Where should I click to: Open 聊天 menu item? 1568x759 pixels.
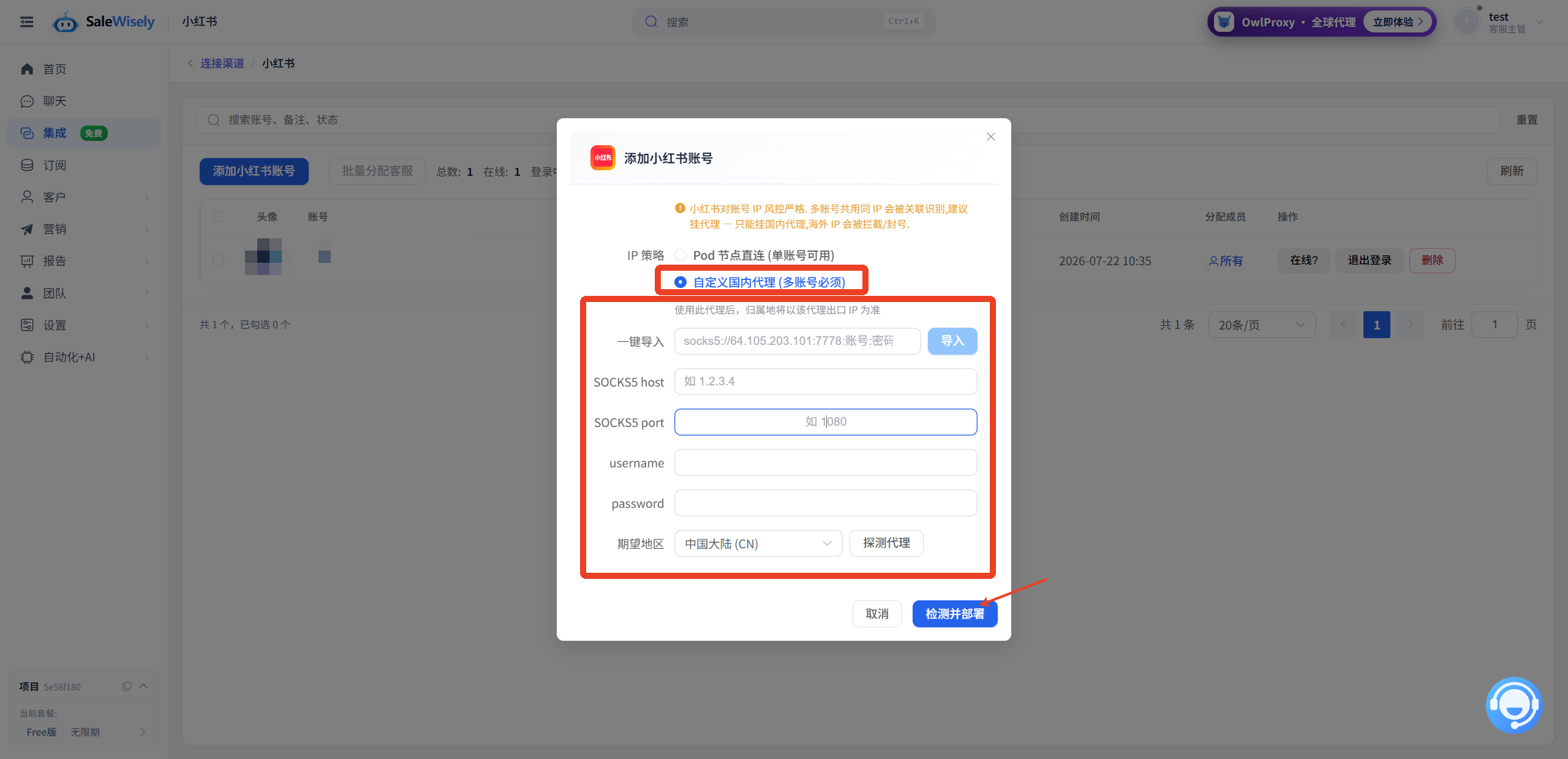click(83, 101)
